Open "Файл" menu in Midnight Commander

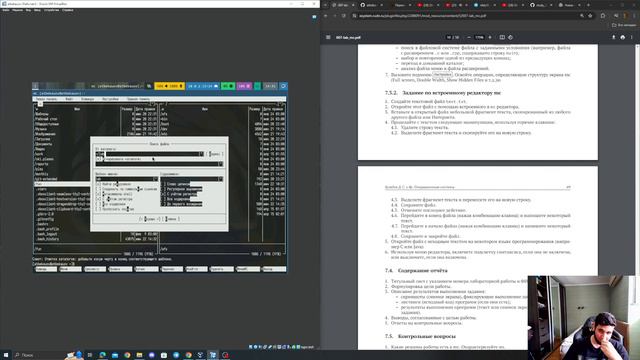69,99
